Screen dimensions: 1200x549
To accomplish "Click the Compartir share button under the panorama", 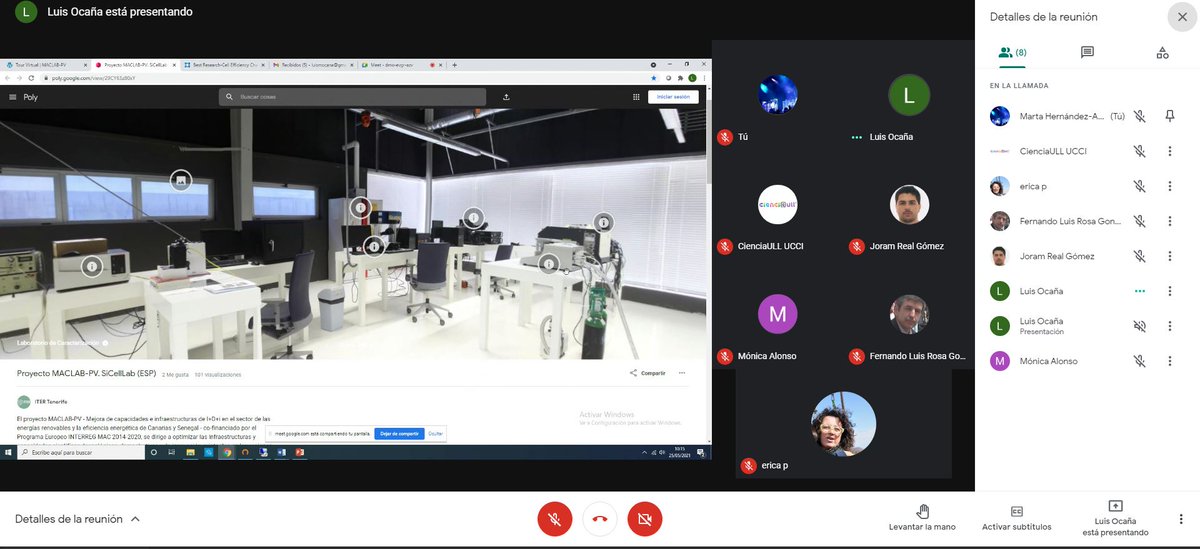I will (x=648, y=373).
